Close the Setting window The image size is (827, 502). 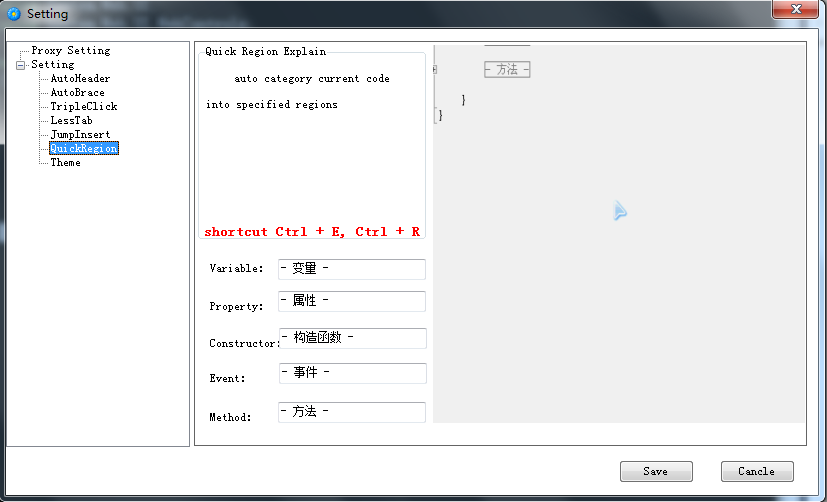click(x=796, y=9)
